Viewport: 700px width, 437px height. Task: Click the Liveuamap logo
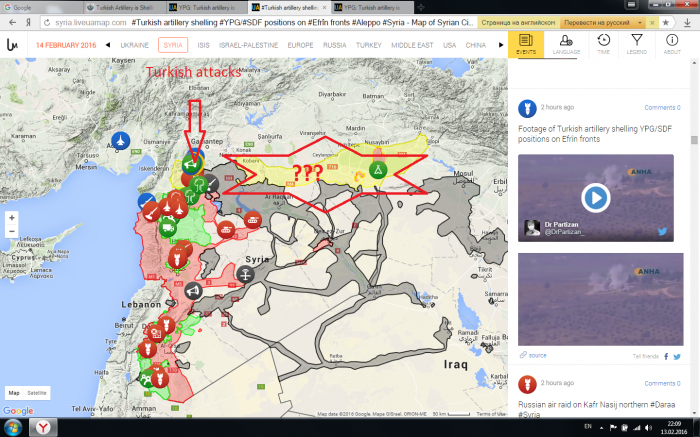12,45
